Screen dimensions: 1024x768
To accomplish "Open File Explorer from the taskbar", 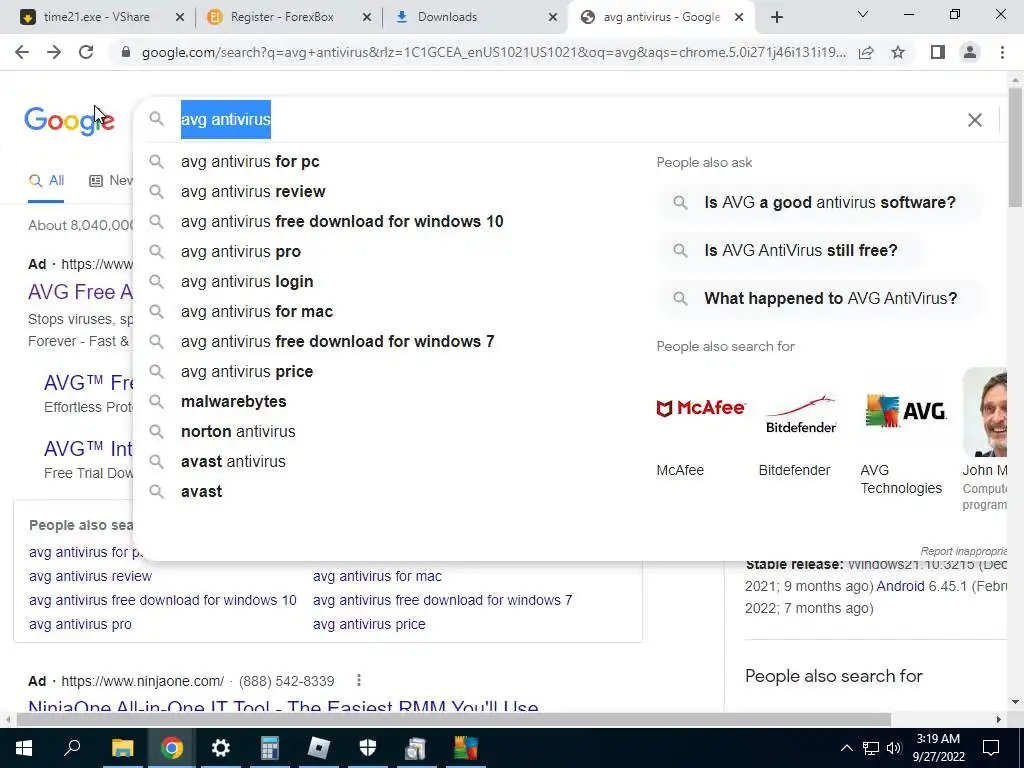I will coord(122,748).
